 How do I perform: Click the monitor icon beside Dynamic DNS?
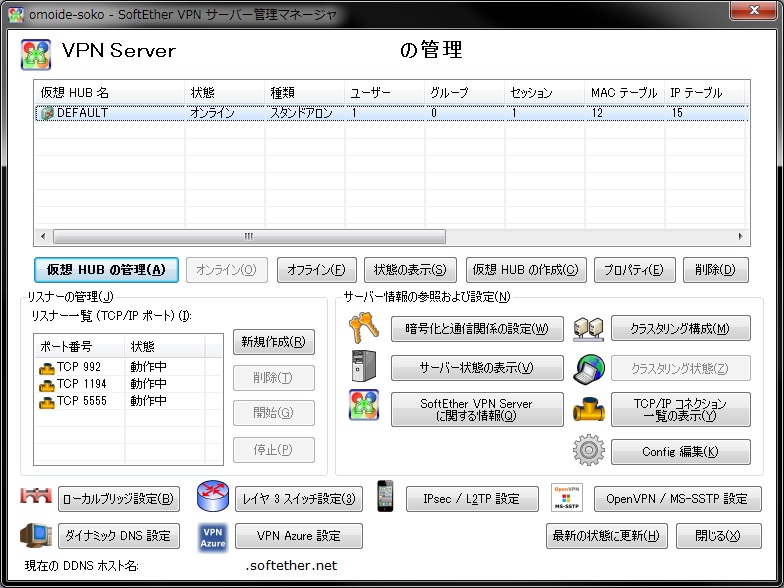[x=36, y=535]
